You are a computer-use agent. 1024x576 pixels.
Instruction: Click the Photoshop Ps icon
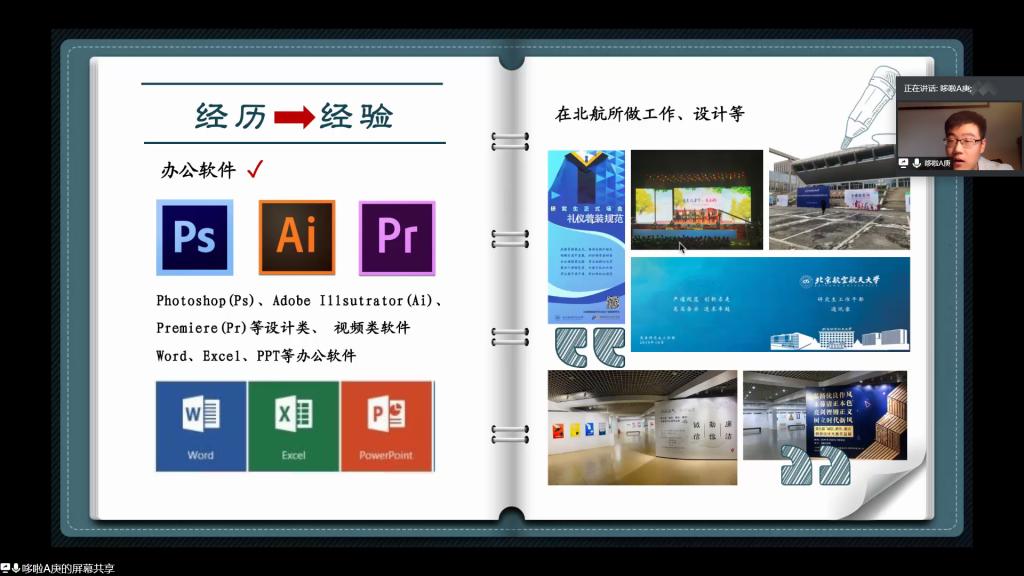coord(195,237)
